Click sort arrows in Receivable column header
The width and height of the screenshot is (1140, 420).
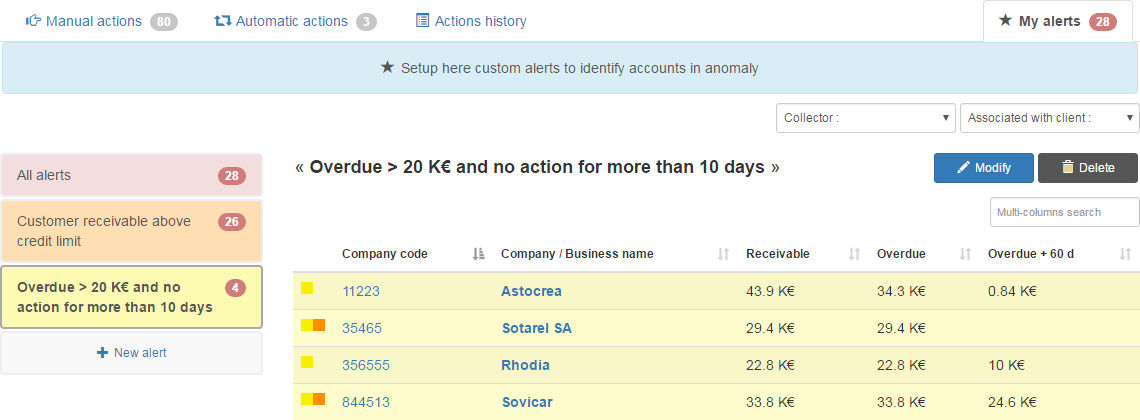[854, 254]
